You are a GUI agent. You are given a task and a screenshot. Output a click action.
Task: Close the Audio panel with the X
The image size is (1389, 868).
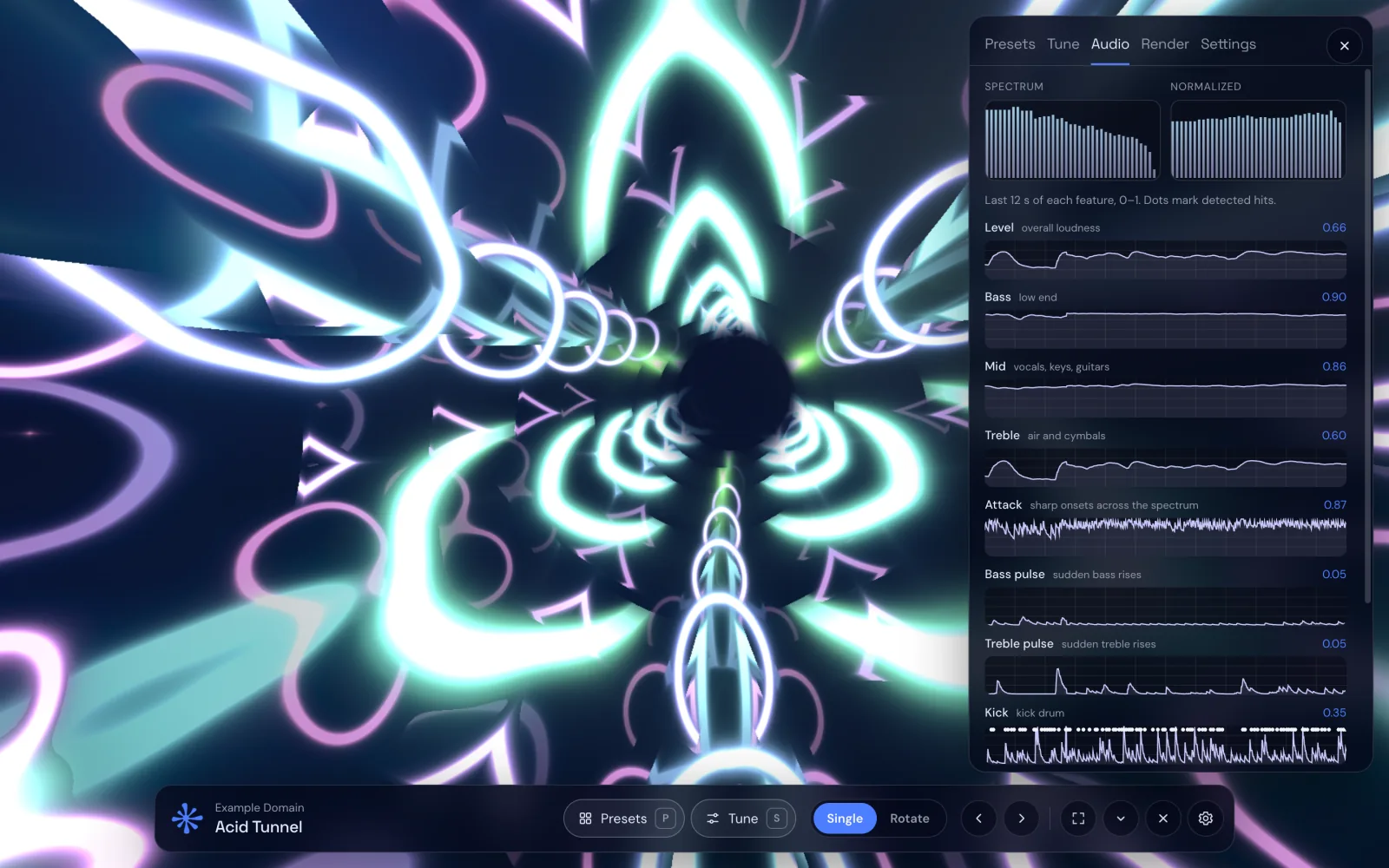click(x=1344, y=46)
